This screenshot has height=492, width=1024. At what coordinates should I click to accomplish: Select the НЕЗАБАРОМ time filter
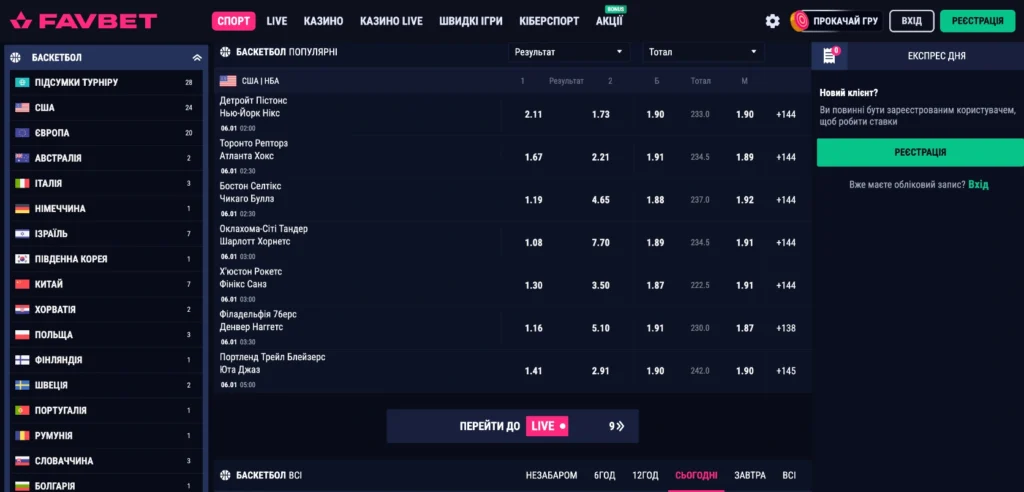click(551, 476)
